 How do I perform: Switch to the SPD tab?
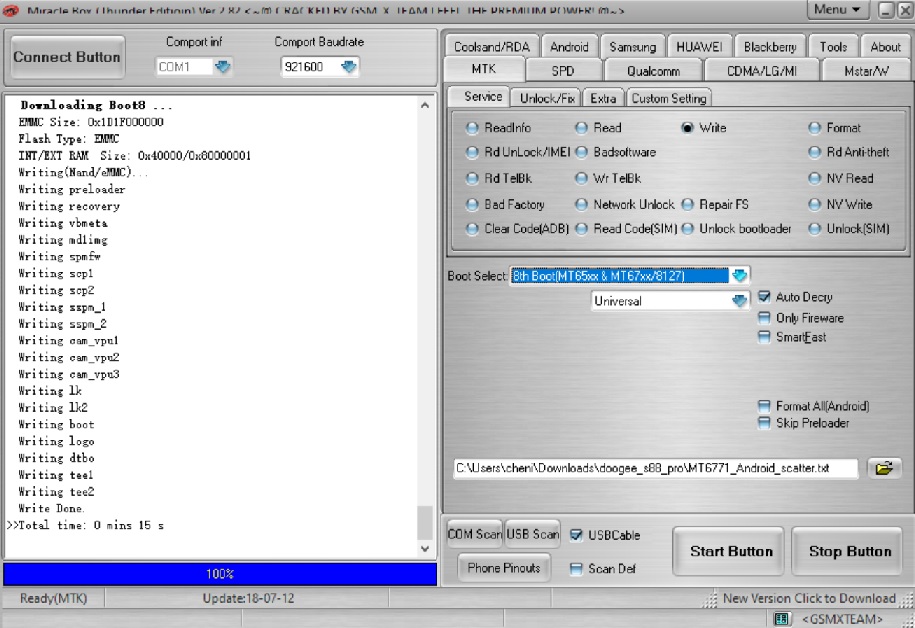point(563,71)
